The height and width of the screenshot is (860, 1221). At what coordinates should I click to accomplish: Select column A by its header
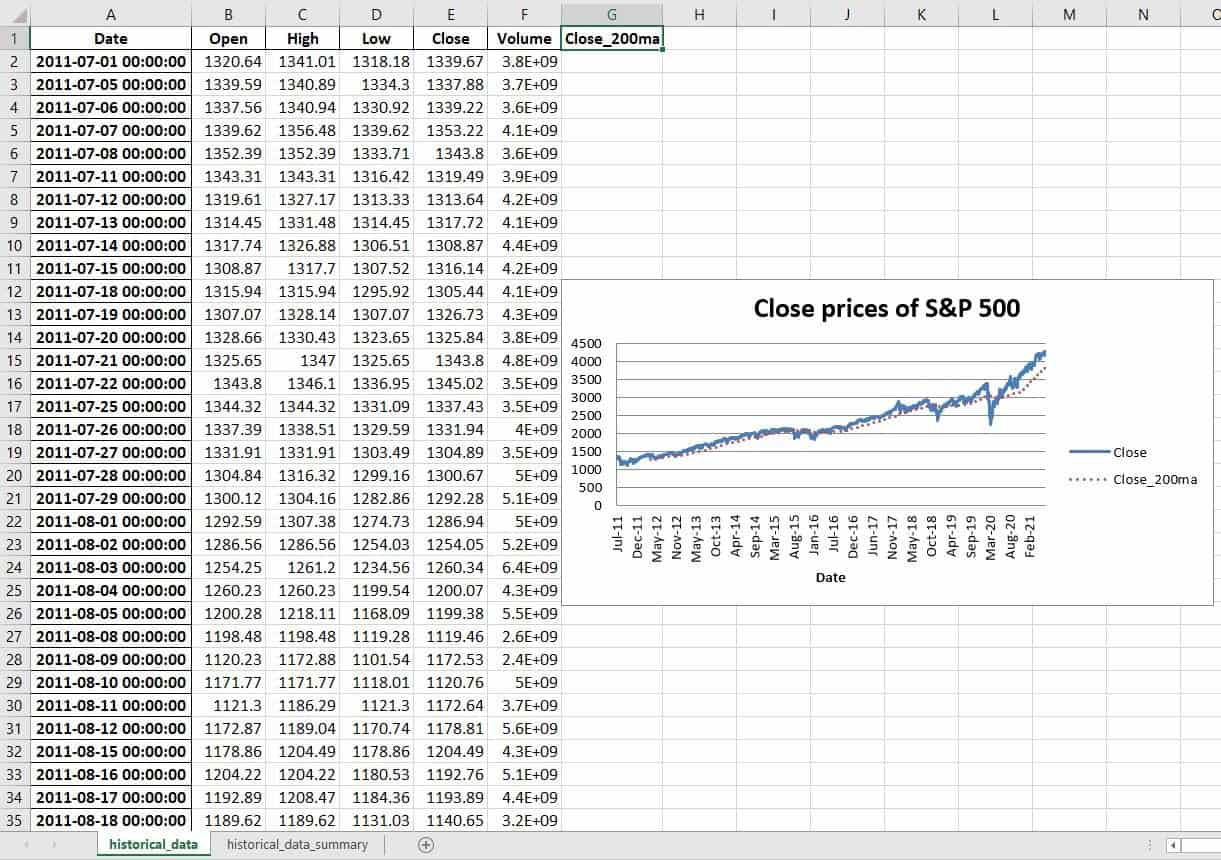111,15
